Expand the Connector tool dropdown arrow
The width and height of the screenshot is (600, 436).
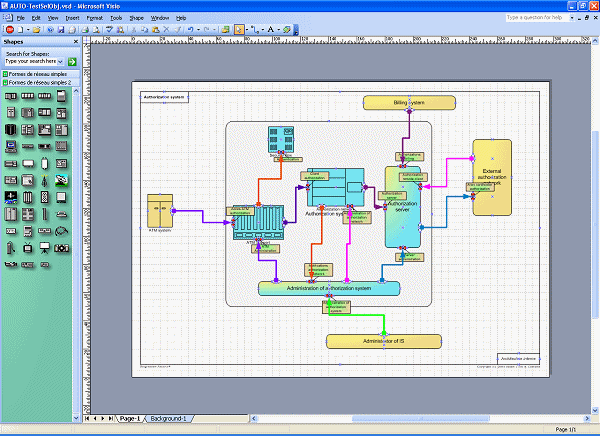pos(262,29)
